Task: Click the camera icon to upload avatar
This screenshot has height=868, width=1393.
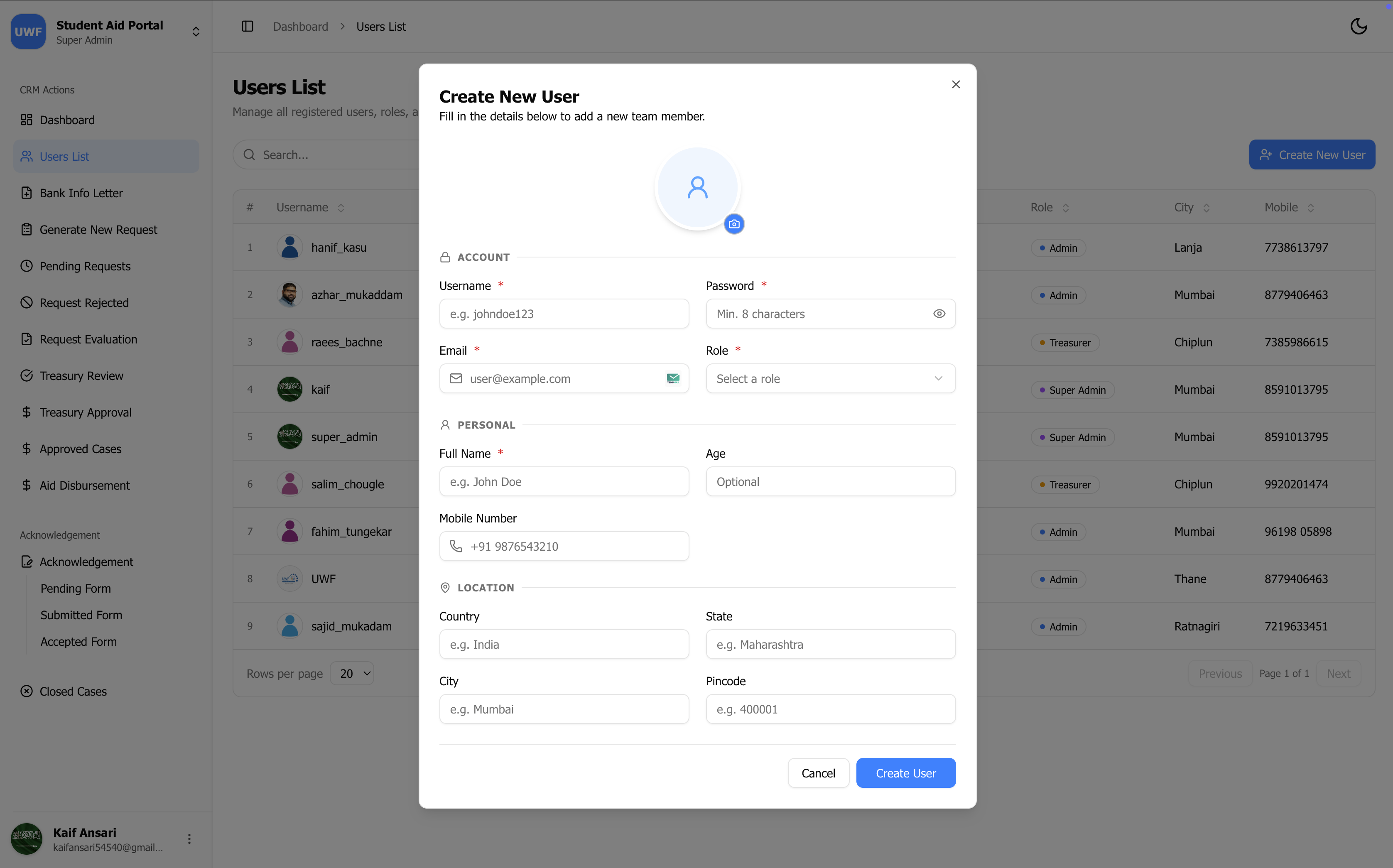Action: [x=734, y=224]
